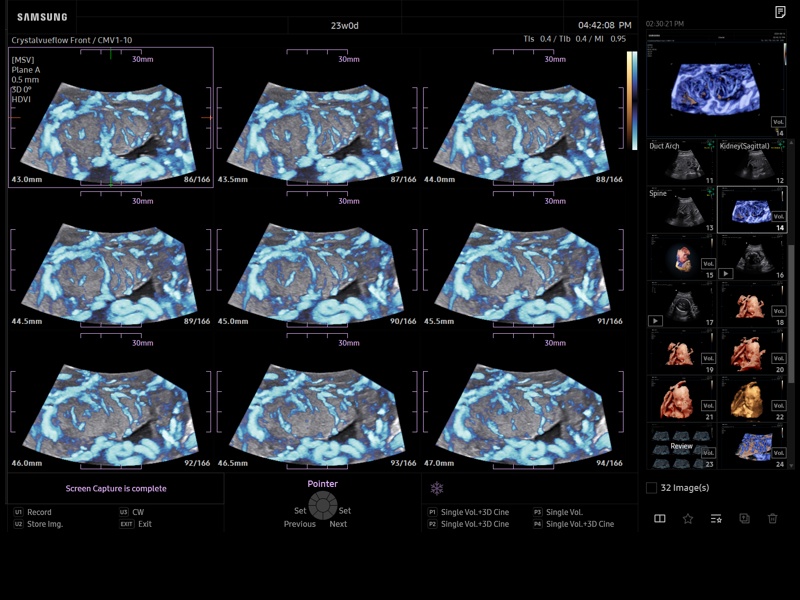
Task: Open the favorites list icon
Action: (716, 518)
